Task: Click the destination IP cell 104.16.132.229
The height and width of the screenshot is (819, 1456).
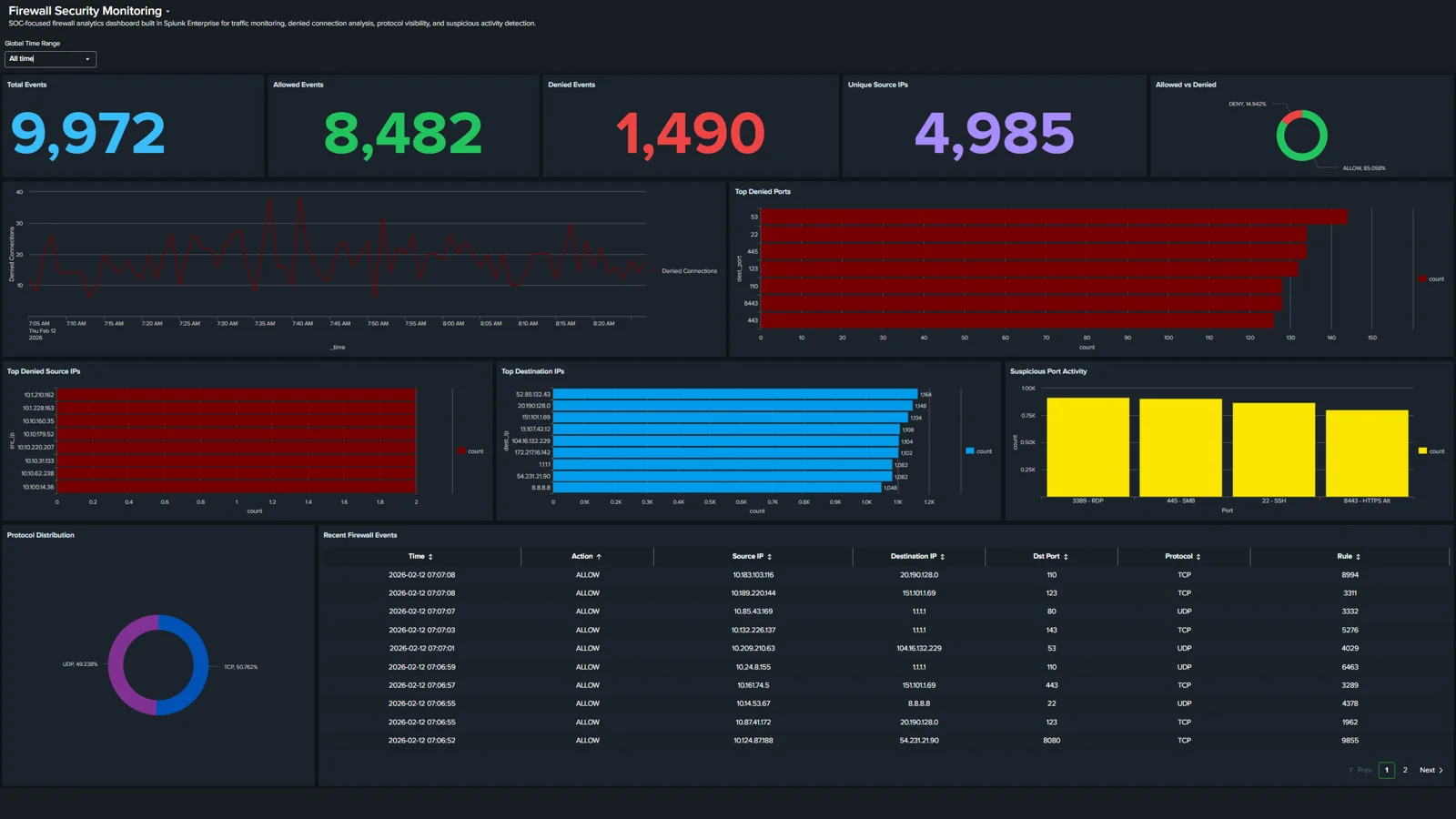Action: coord(919,649)
